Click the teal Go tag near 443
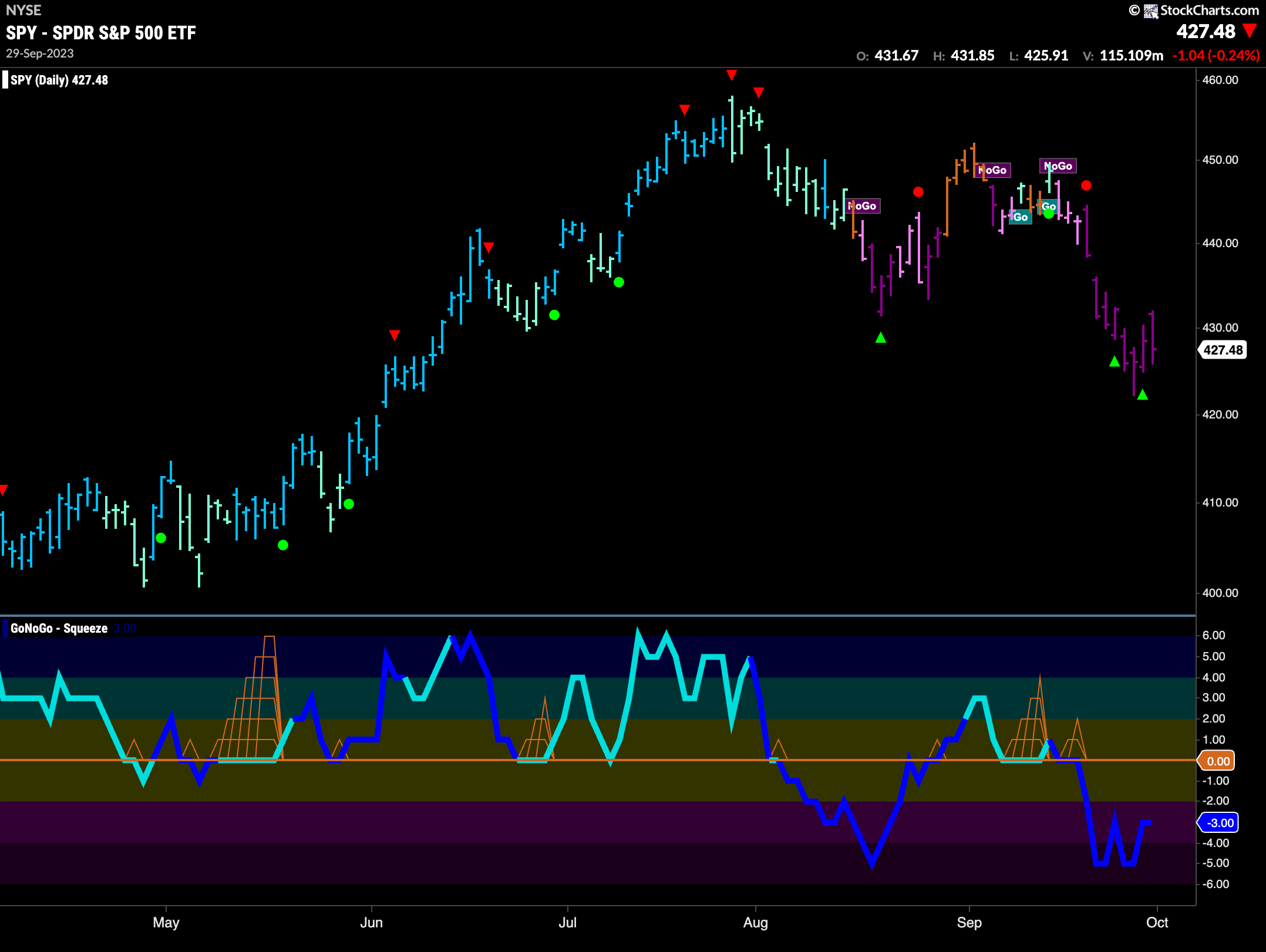This screenshot has width=1266, height=952. [1021, 217]
